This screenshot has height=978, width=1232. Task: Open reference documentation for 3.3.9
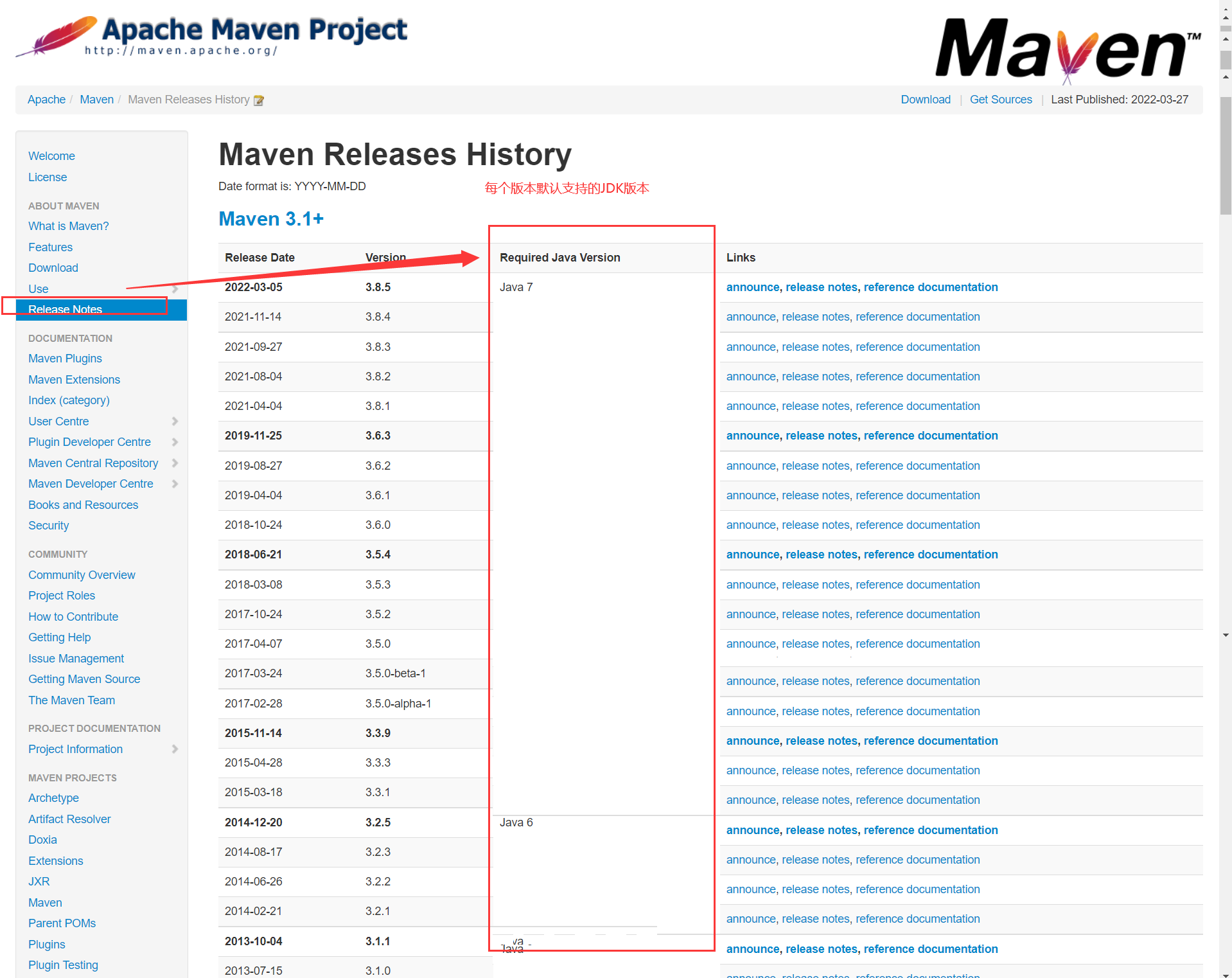tap(931, 741)
